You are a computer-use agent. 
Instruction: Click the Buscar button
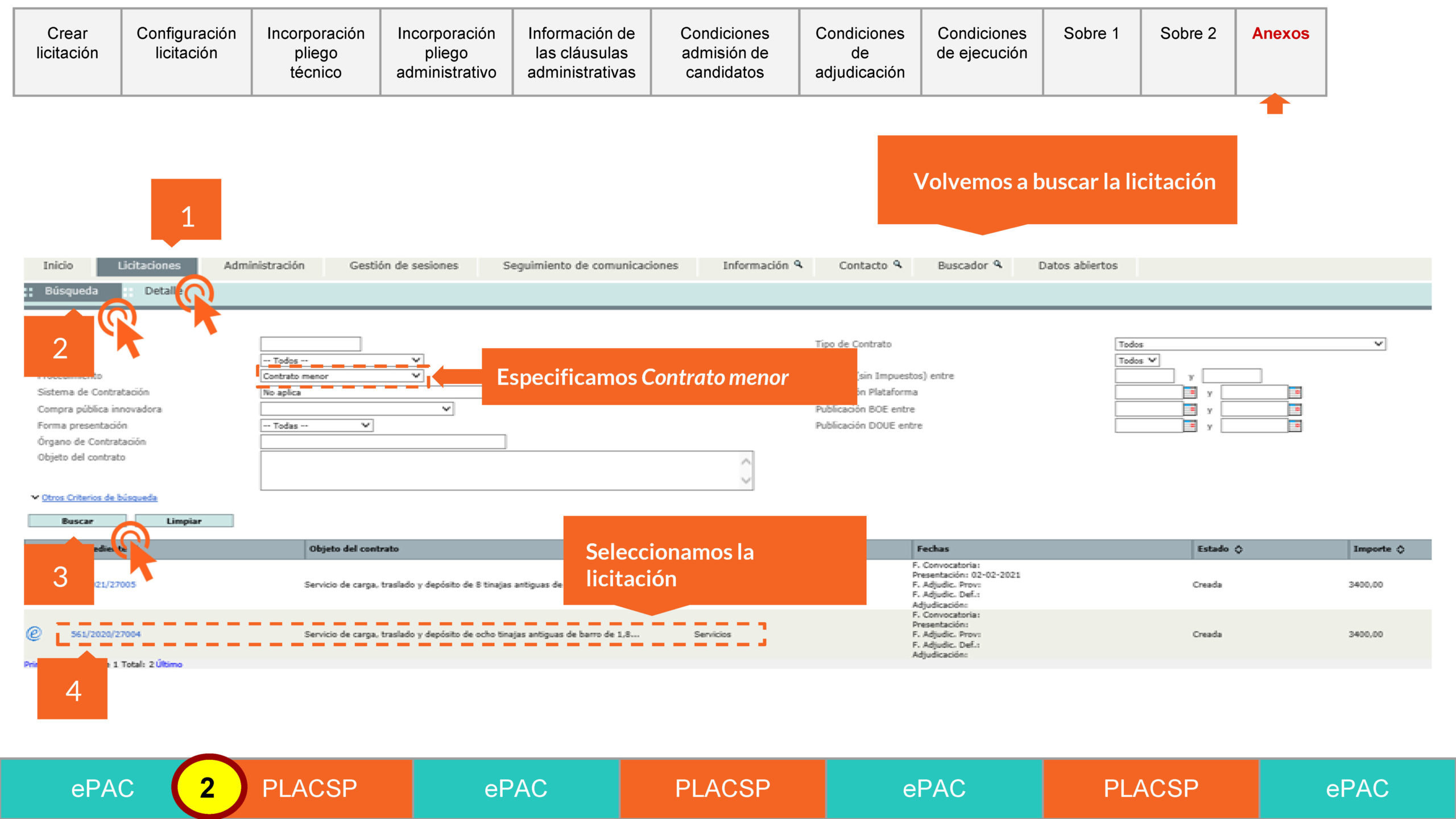coord(77,521)
